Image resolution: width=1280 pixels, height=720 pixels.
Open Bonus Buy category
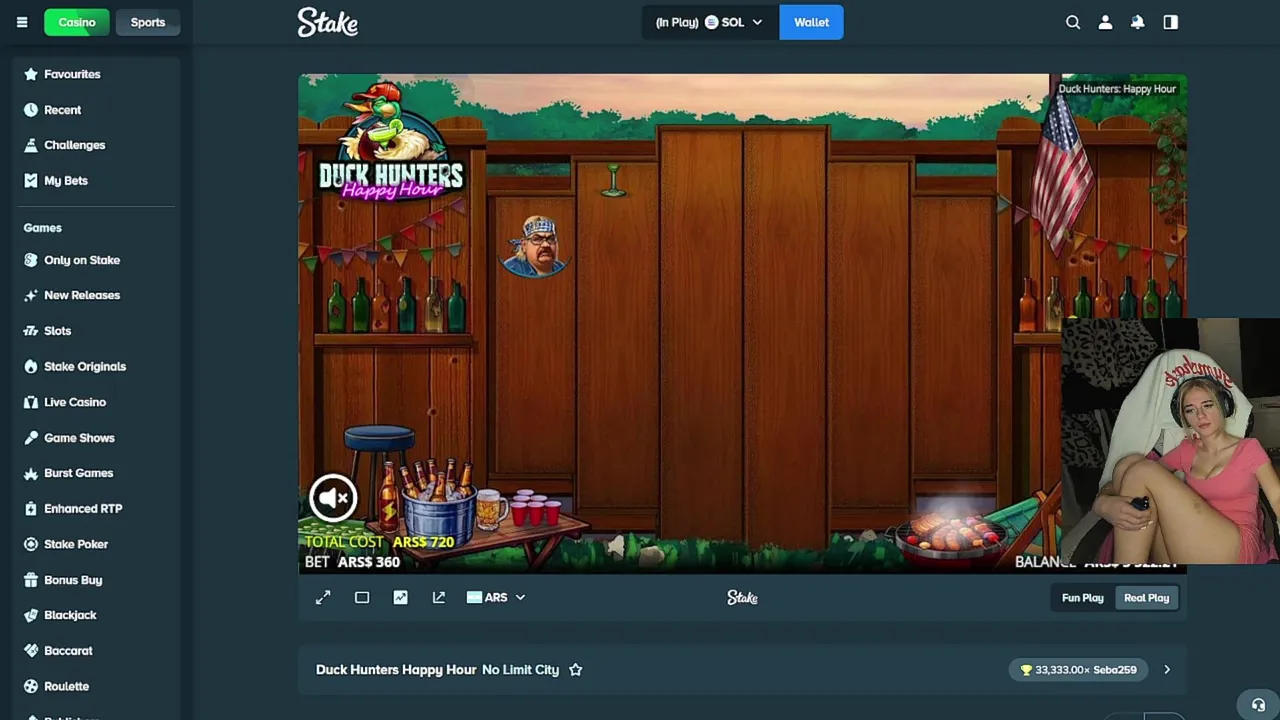[73, 580]
